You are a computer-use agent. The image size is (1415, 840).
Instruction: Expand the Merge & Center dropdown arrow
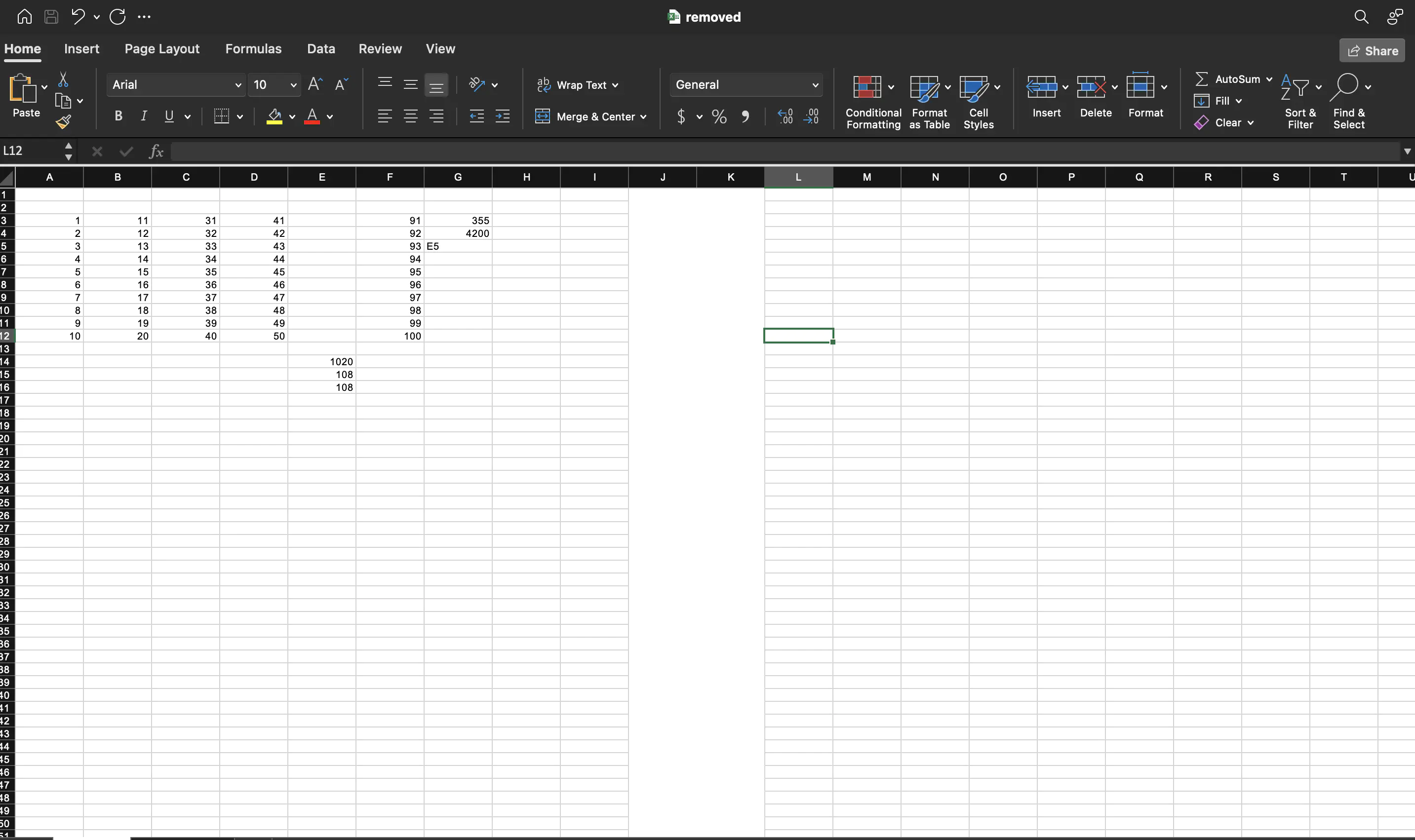tap(643, 116)
